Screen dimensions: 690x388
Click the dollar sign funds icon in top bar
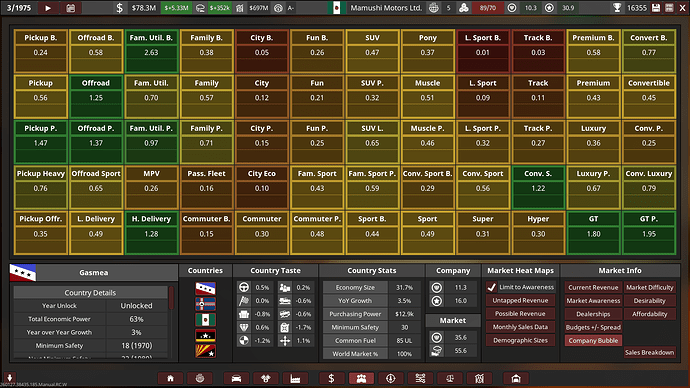coord(120,8)
